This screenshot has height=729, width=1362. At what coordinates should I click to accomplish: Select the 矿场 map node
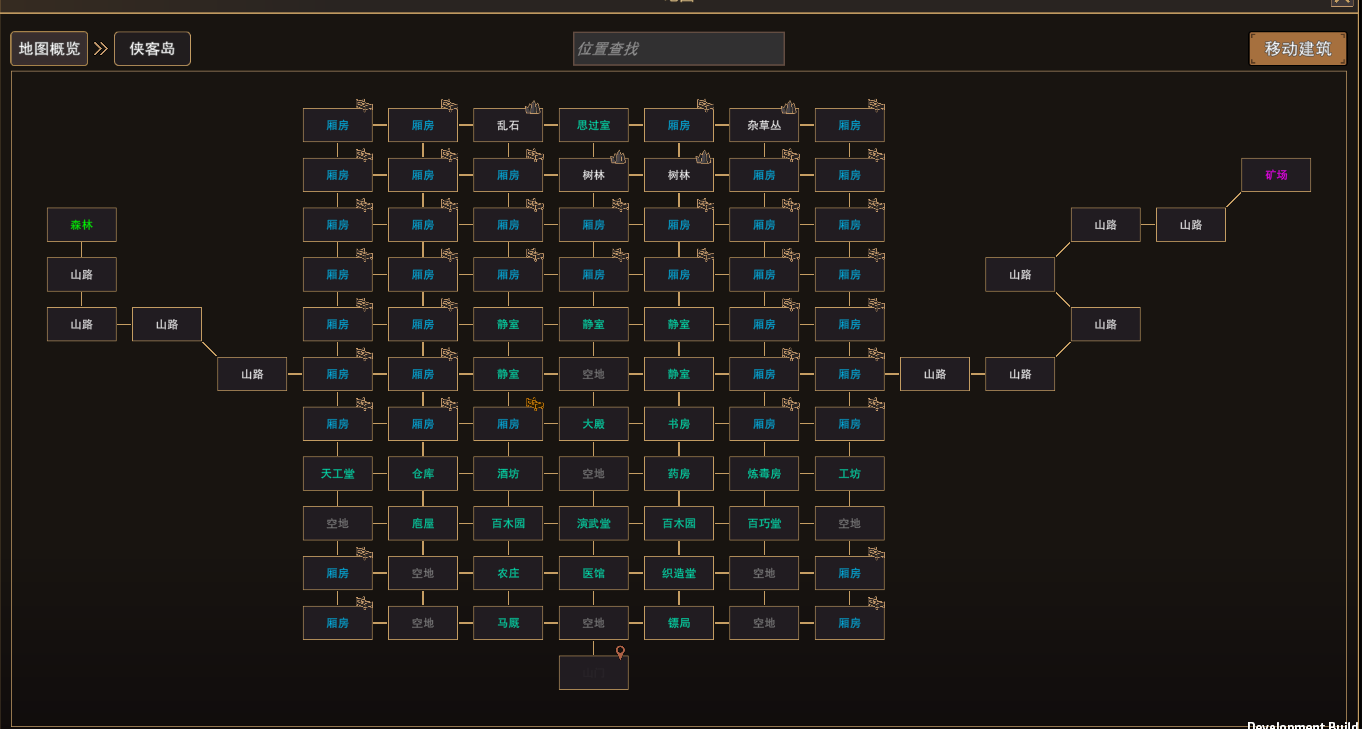[x=1276, y=175]
